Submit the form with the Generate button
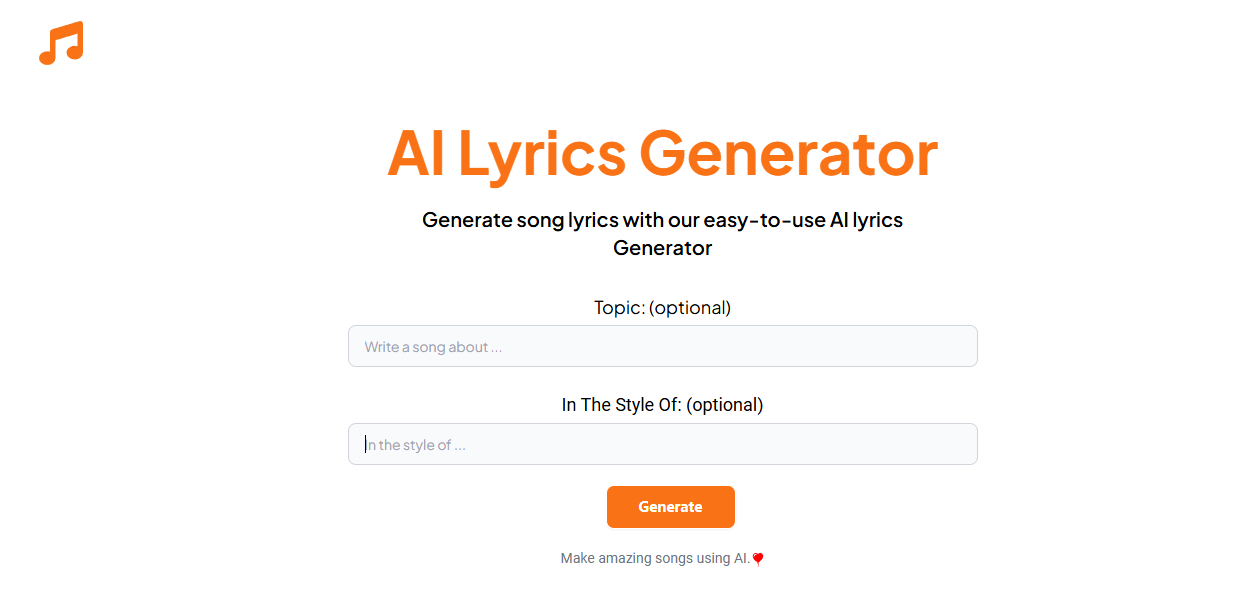 click(670, 507)
